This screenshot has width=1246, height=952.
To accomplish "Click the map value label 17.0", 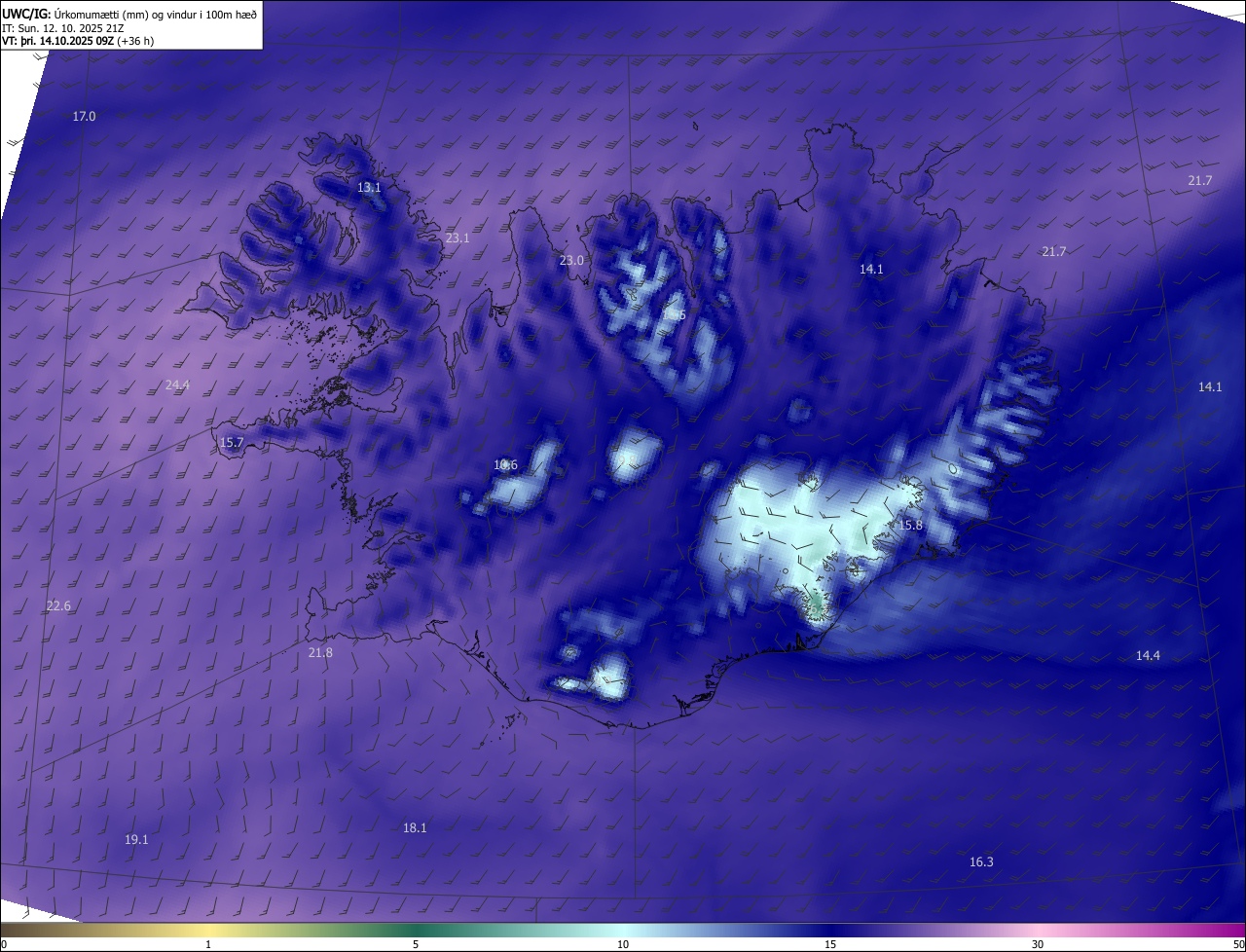I will pyautogui.click(x=85, y=117).
